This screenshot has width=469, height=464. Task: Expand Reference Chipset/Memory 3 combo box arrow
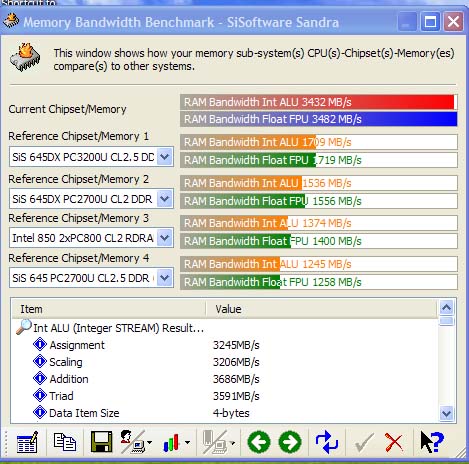(165, 238)
